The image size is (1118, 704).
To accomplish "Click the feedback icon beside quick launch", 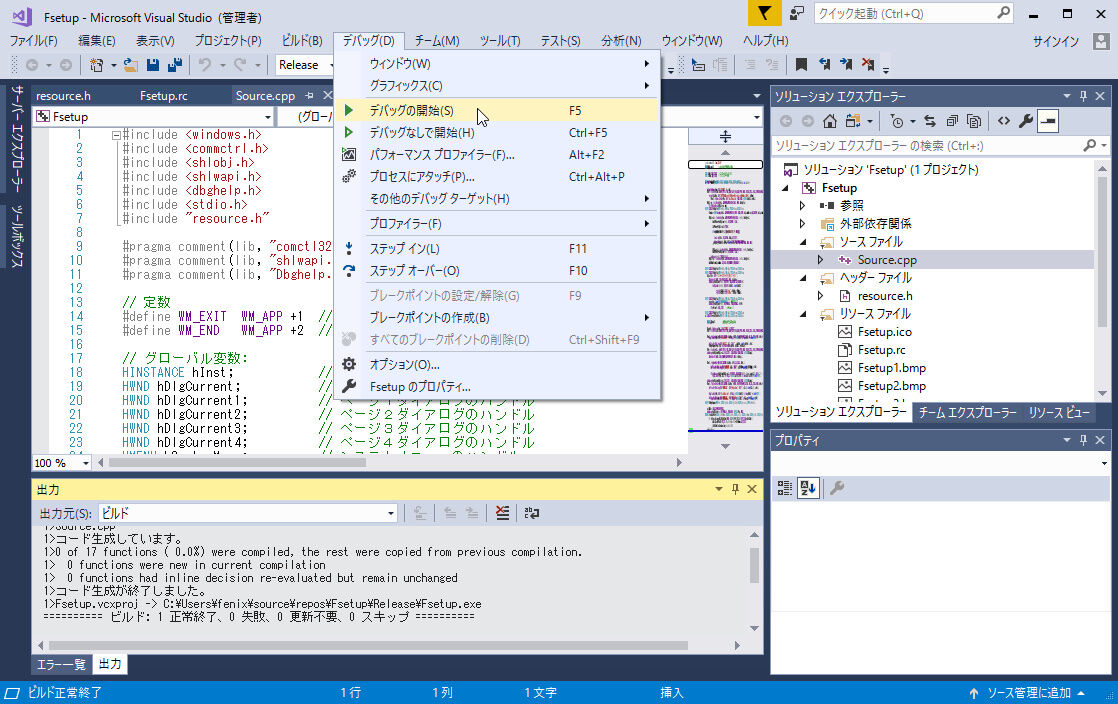I will tap(796, 13).
